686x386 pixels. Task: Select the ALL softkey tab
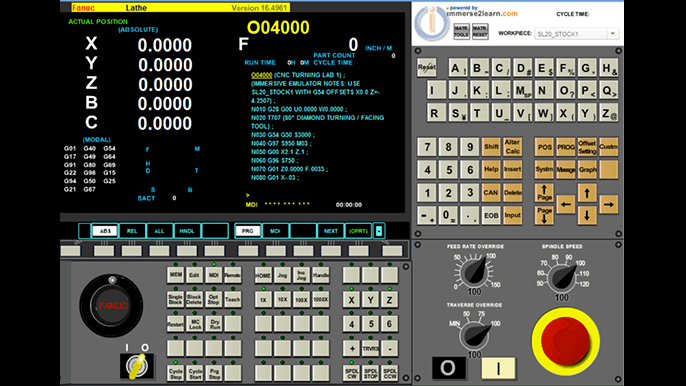[x=159, y=231]
